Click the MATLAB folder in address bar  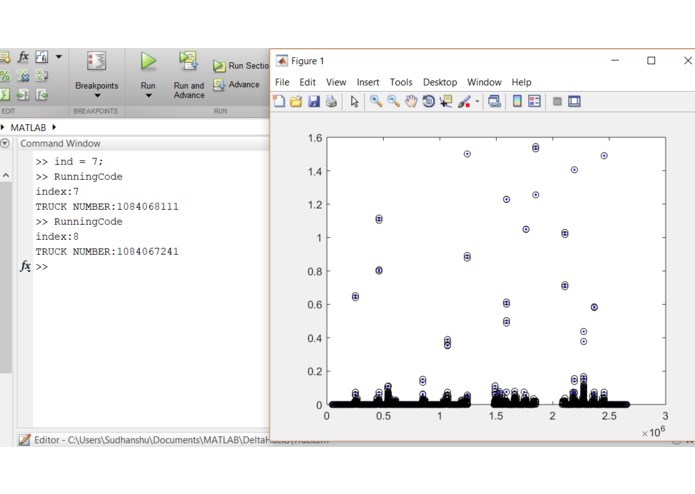tap(28, 128)
